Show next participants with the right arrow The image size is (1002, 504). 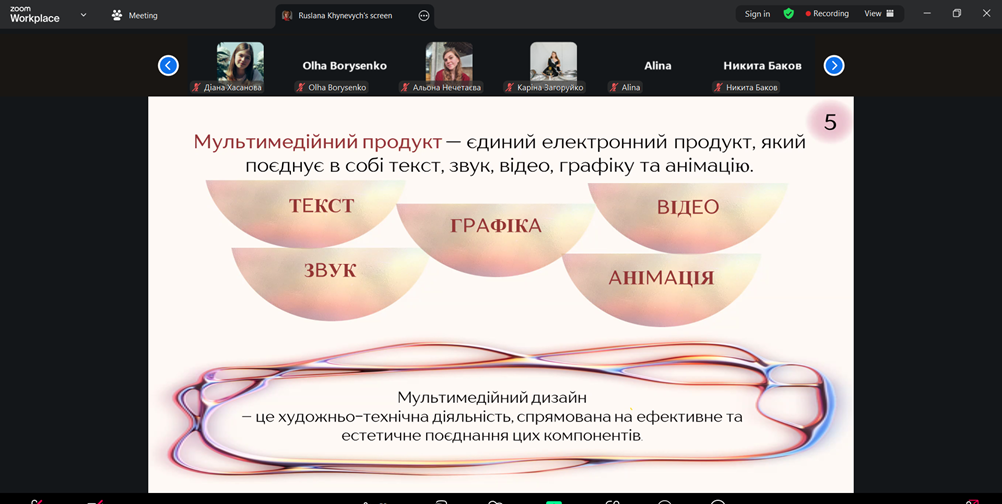click(x=834, y=65)
